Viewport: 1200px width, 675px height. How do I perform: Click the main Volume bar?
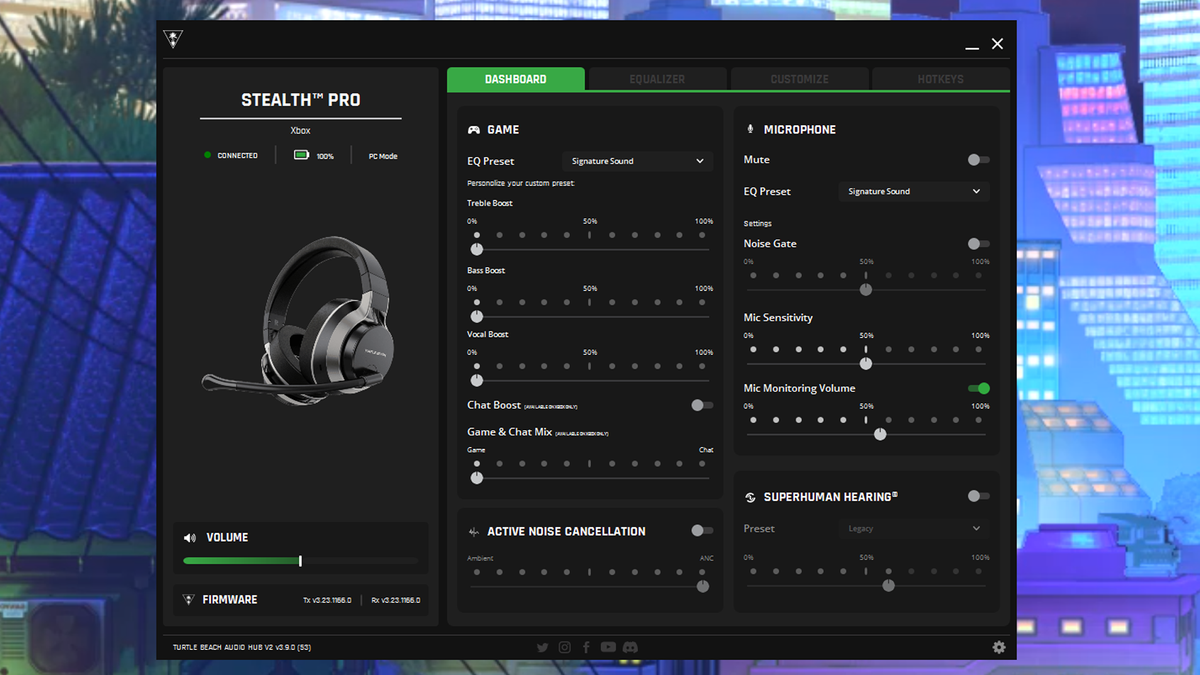301,561
